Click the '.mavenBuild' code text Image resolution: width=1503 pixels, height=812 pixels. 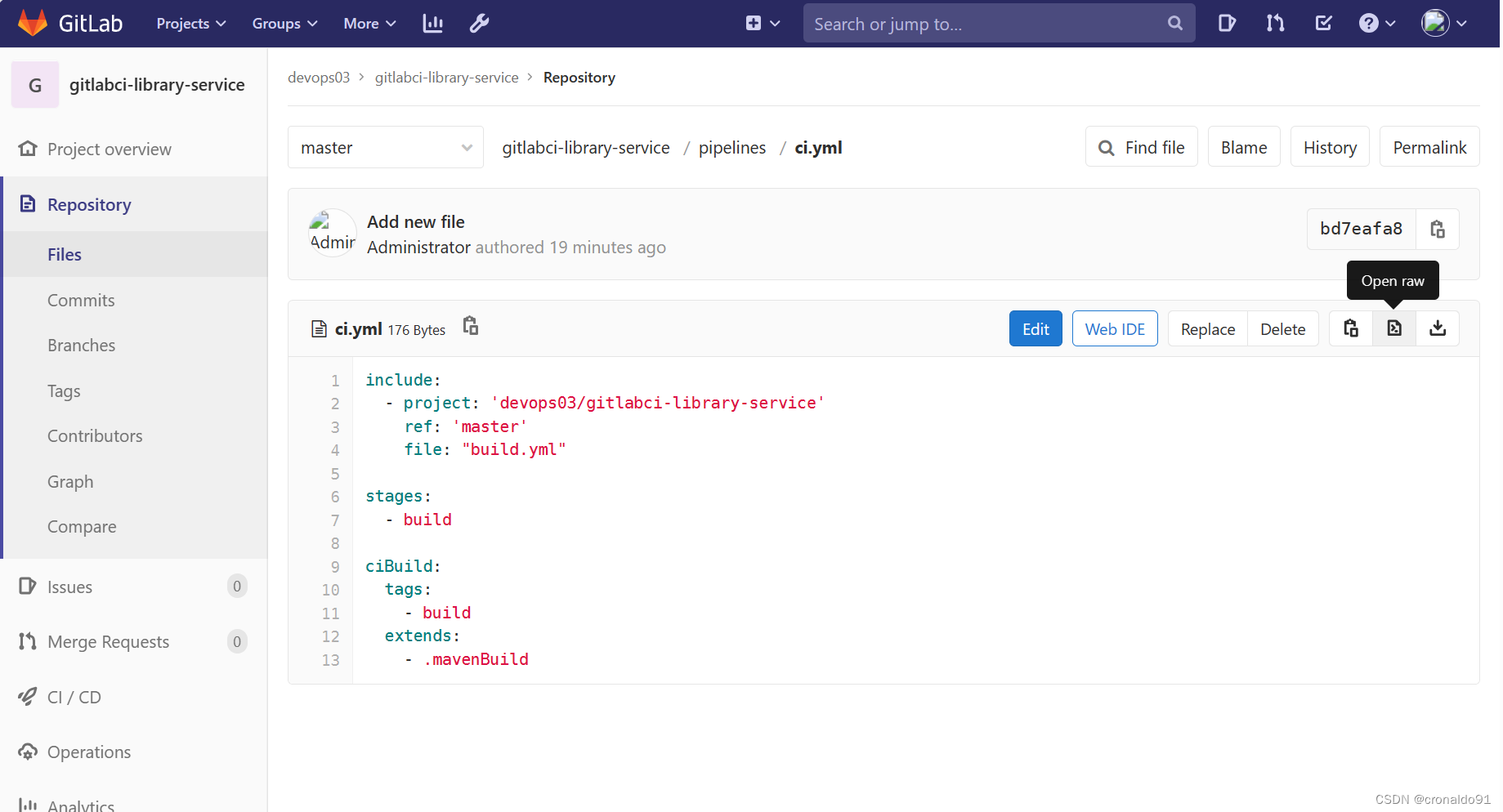pyautogui.click(x=476, y=659)
